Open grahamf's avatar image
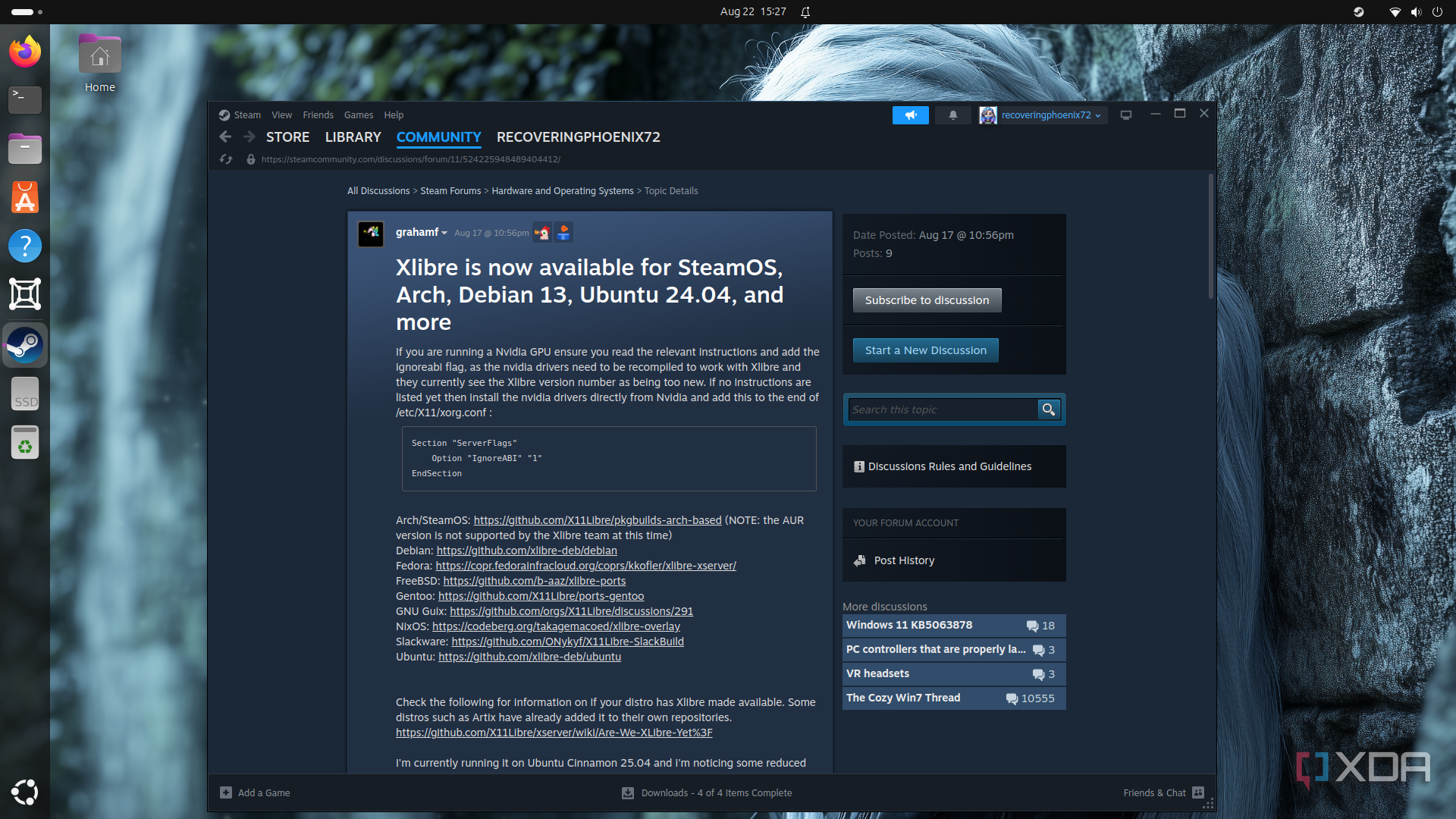Image resolution: width=1456 pixels, height=819 pixels. (371, 234)
